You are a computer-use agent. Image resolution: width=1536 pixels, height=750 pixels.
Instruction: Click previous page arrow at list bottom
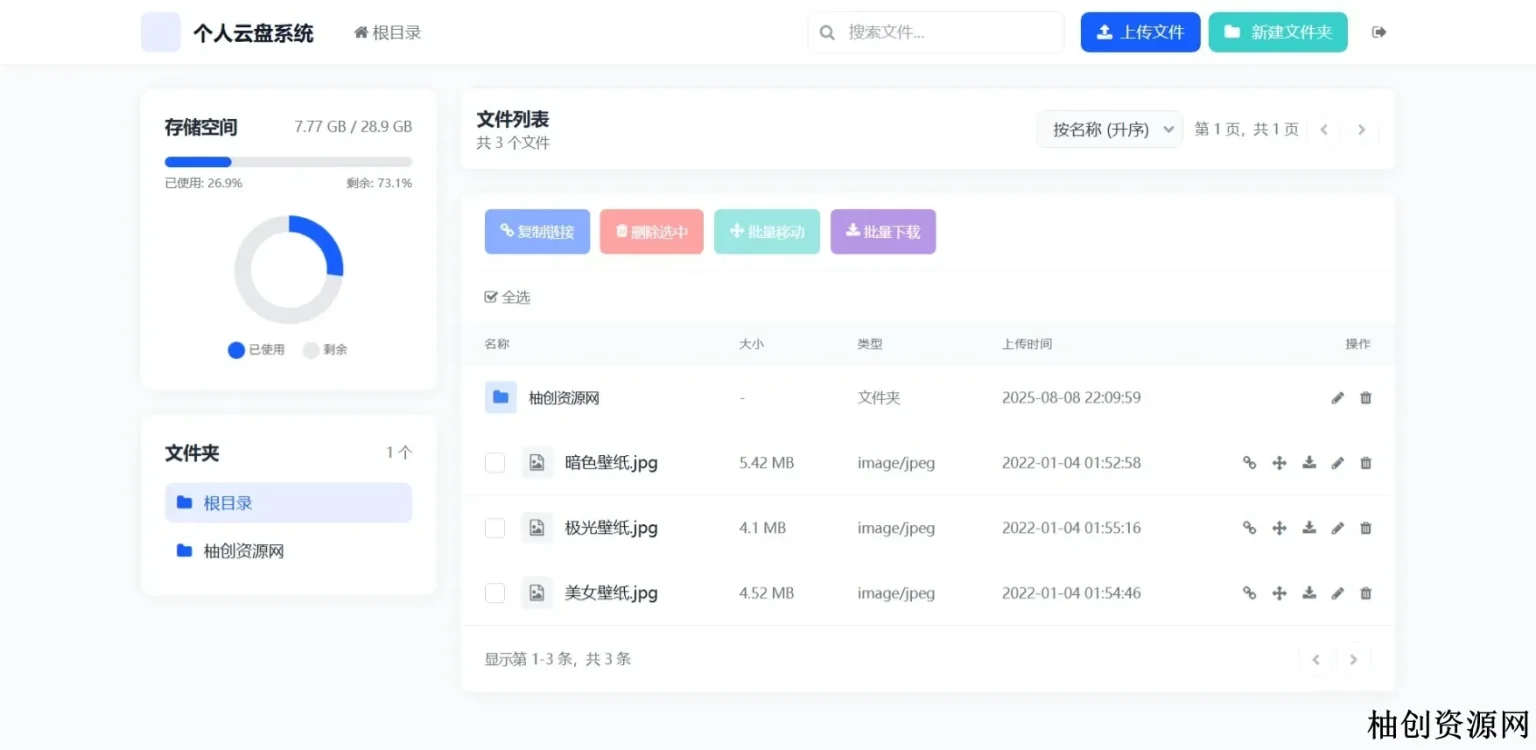tap(1316, 659)
